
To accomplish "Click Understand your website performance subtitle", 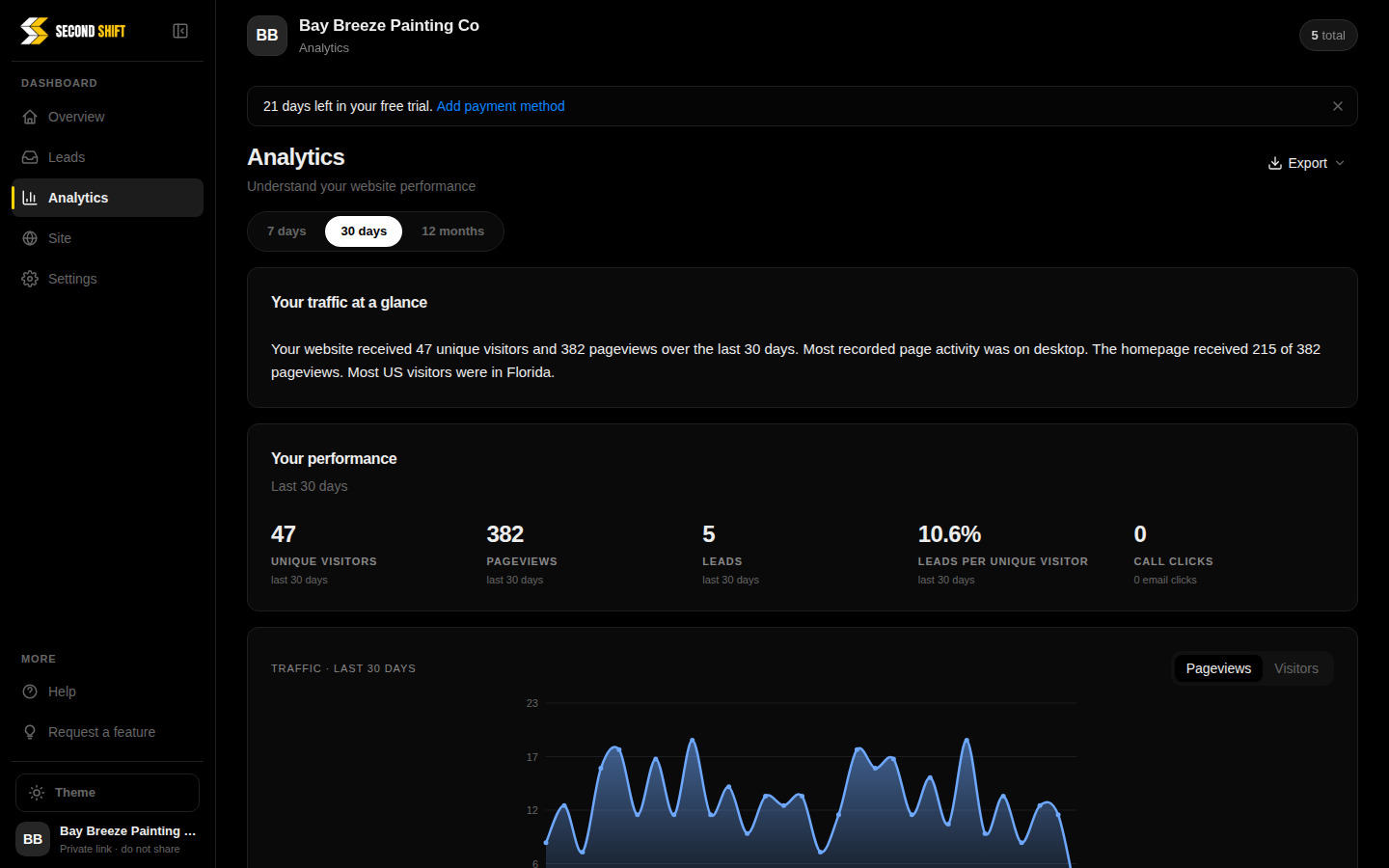I will tap(361, 186).
